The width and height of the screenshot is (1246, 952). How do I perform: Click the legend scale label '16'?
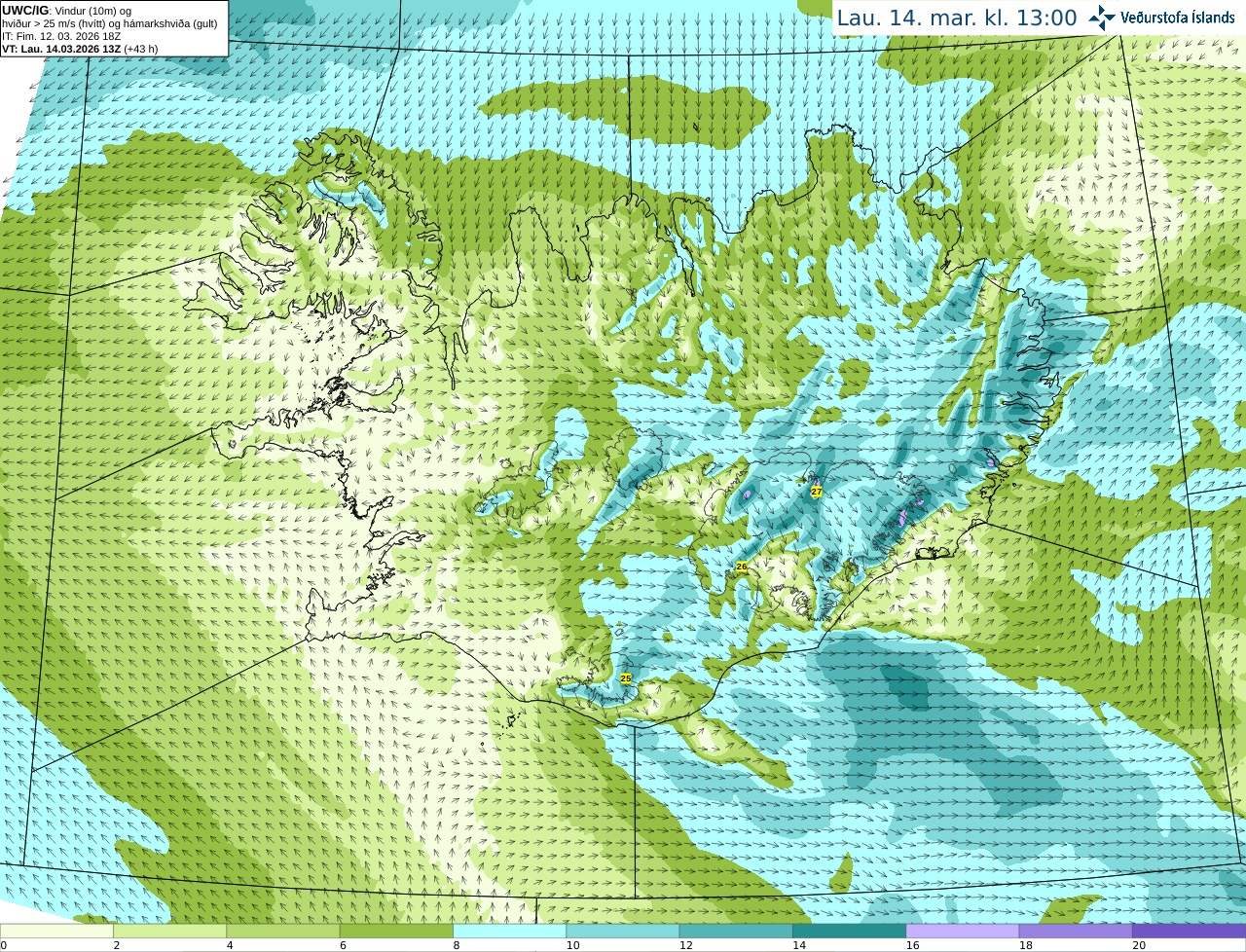click(912, 945)
